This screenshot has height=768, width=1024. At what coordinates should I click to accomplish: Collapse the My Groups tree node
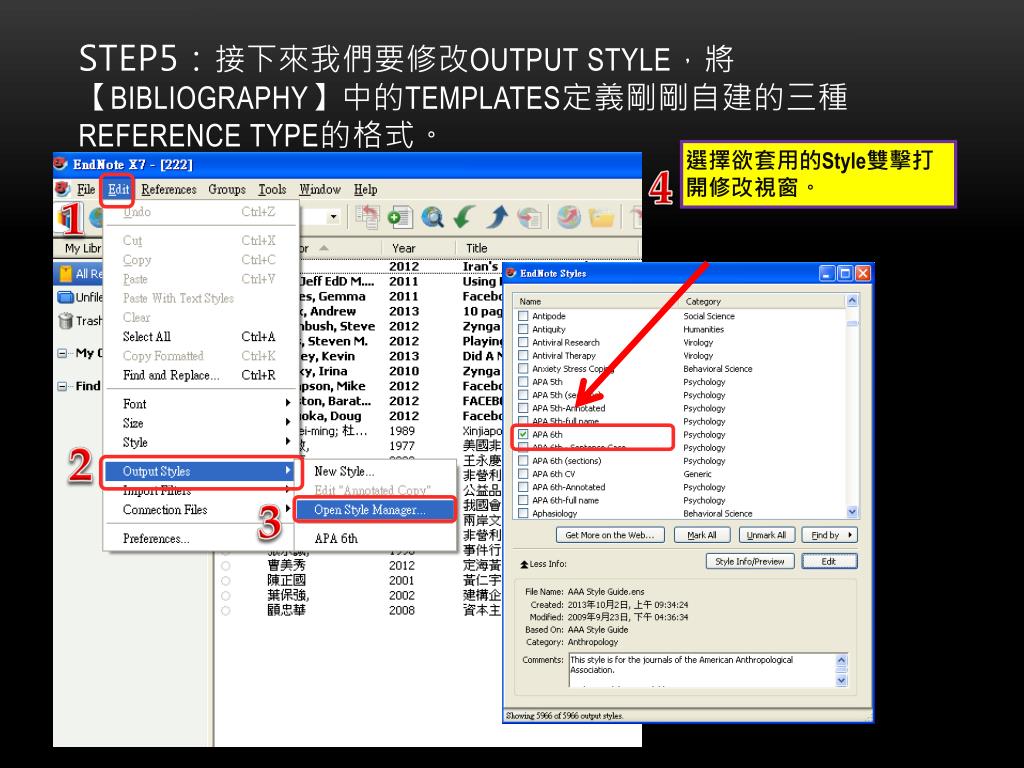[62, 353]
